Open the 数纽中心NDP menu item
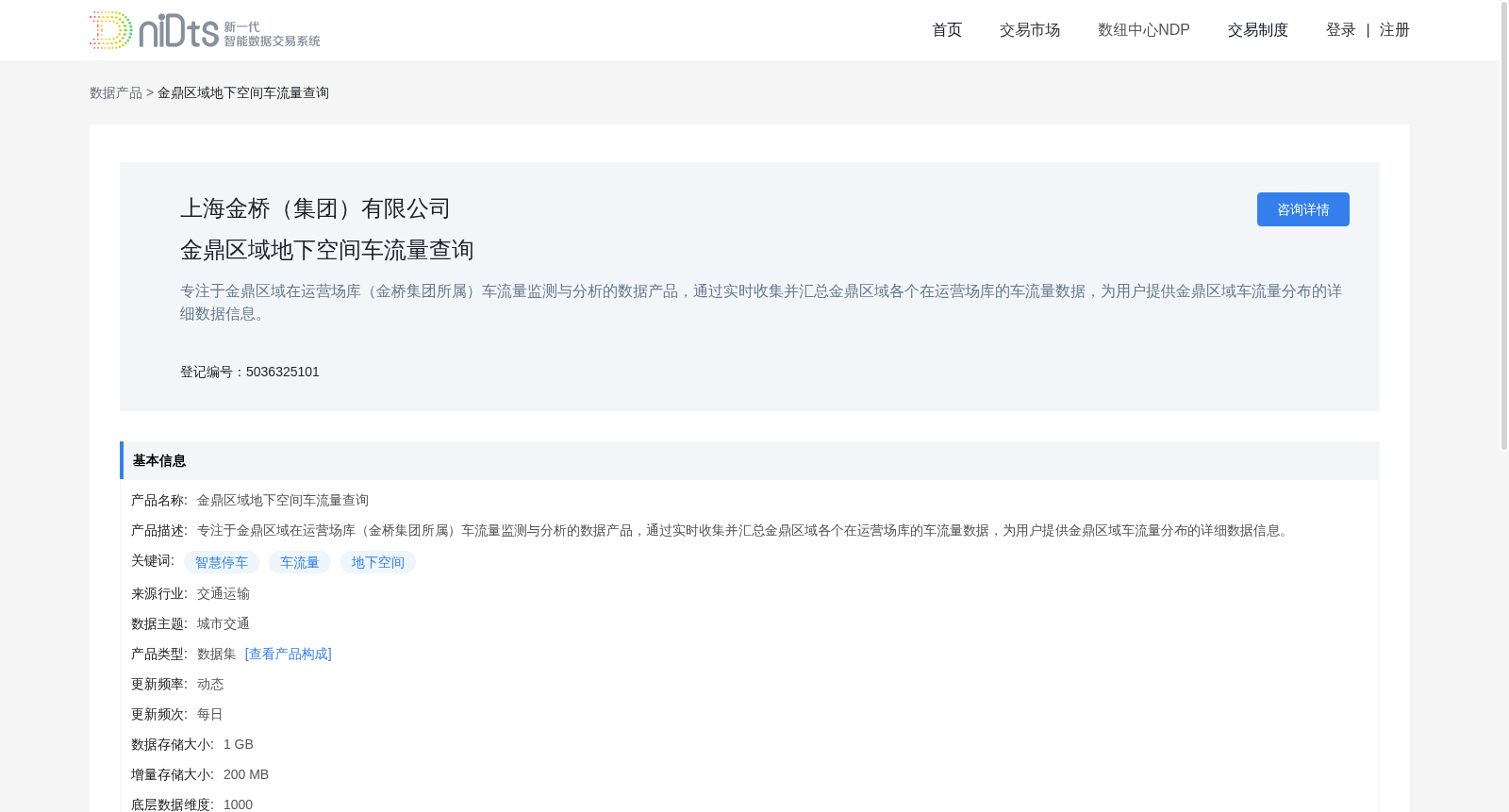1509x812 pixels. (1144, 30)
